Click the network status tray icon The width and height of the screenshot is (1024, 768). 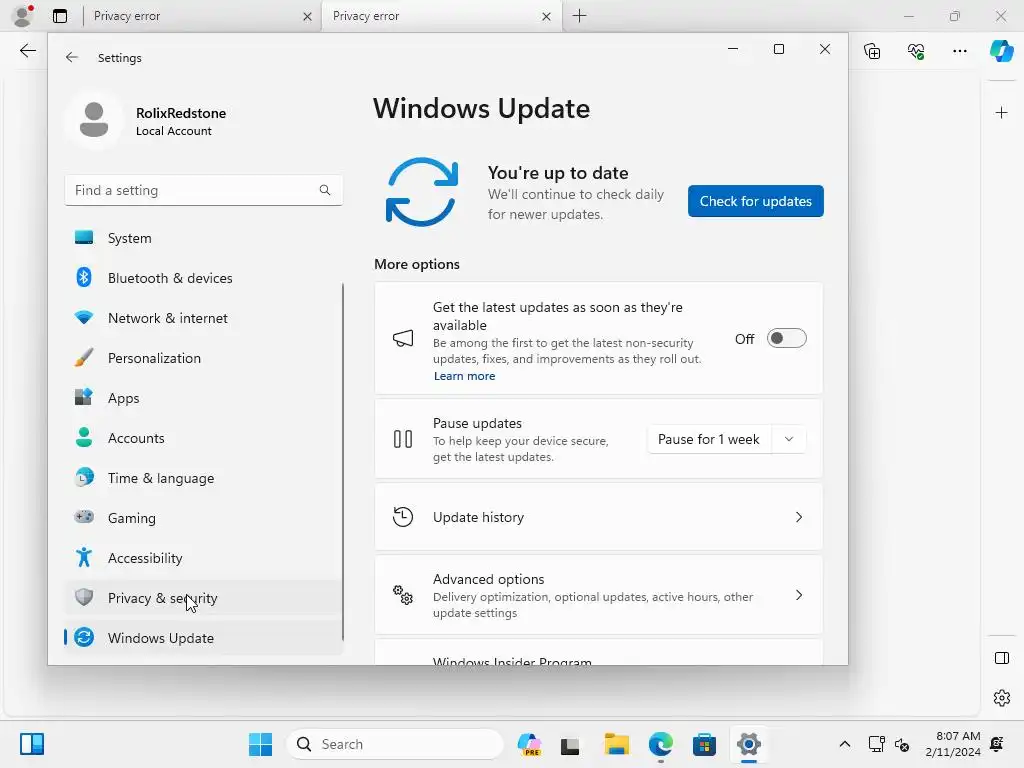click(x=876, y=744)
